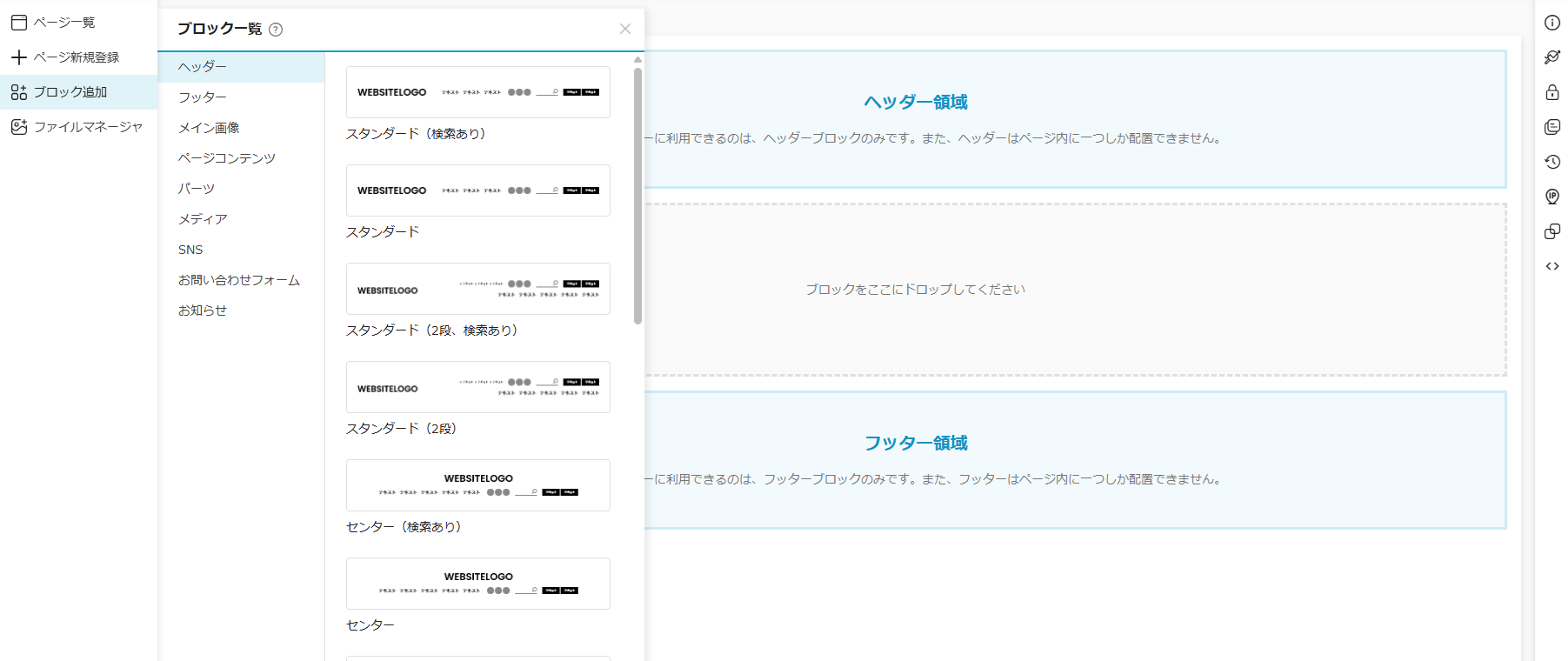This screenshot has height=661, width=1568.
Task: Select the パーツ category
Action: click(241, 189)
